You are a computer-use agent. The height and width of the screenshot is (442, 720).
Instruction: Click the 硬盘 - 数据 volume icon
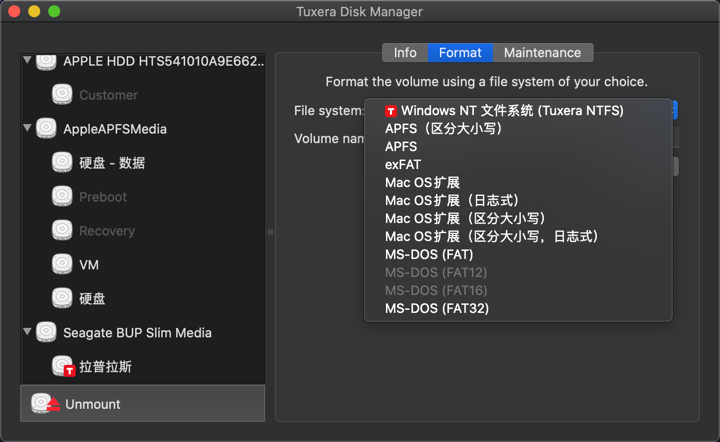[x=62, y=162]
